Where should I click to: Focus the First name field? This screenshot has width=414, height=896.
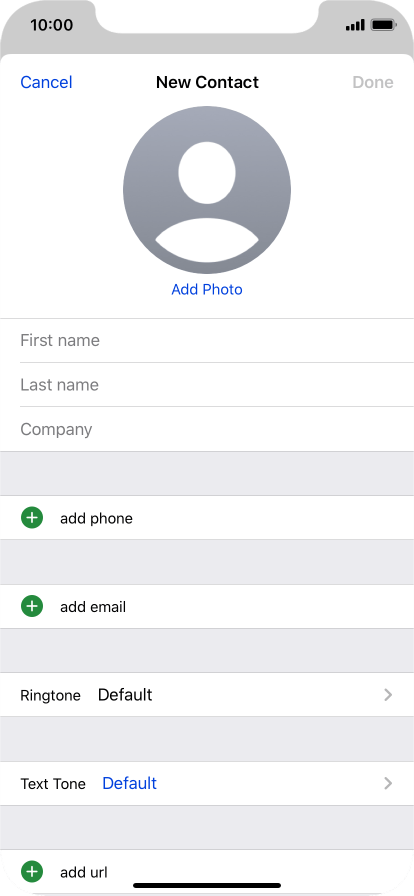pyautogui.click(x=217, y=341)
